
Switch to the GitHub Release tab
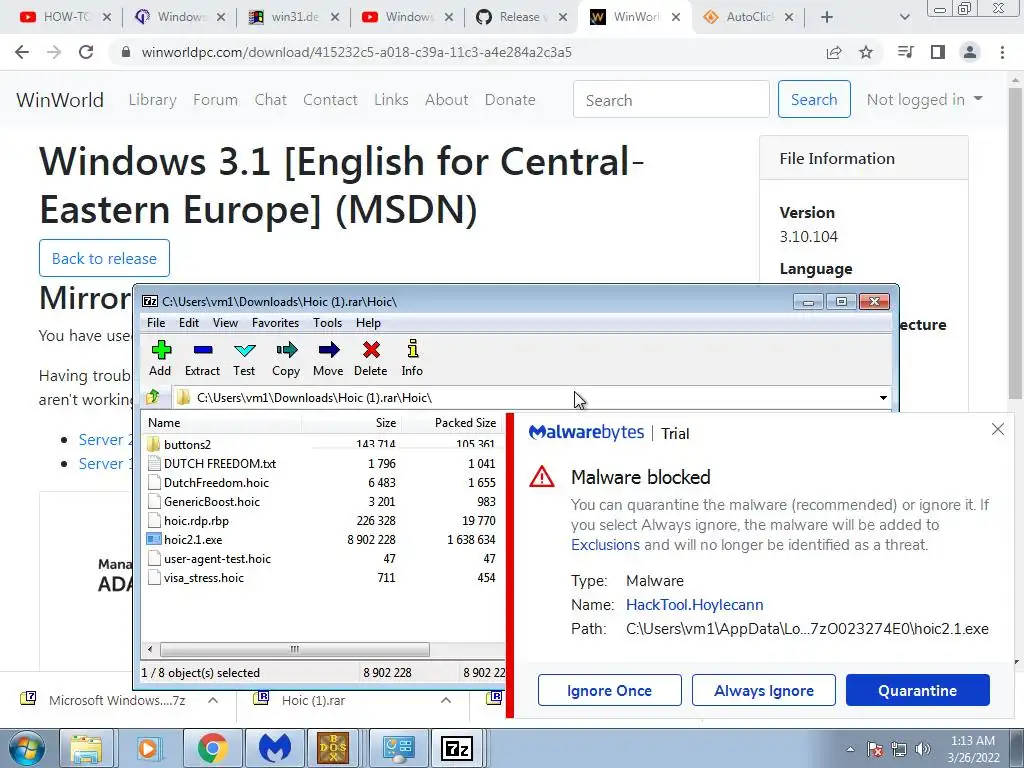click(x=520, y=17)
